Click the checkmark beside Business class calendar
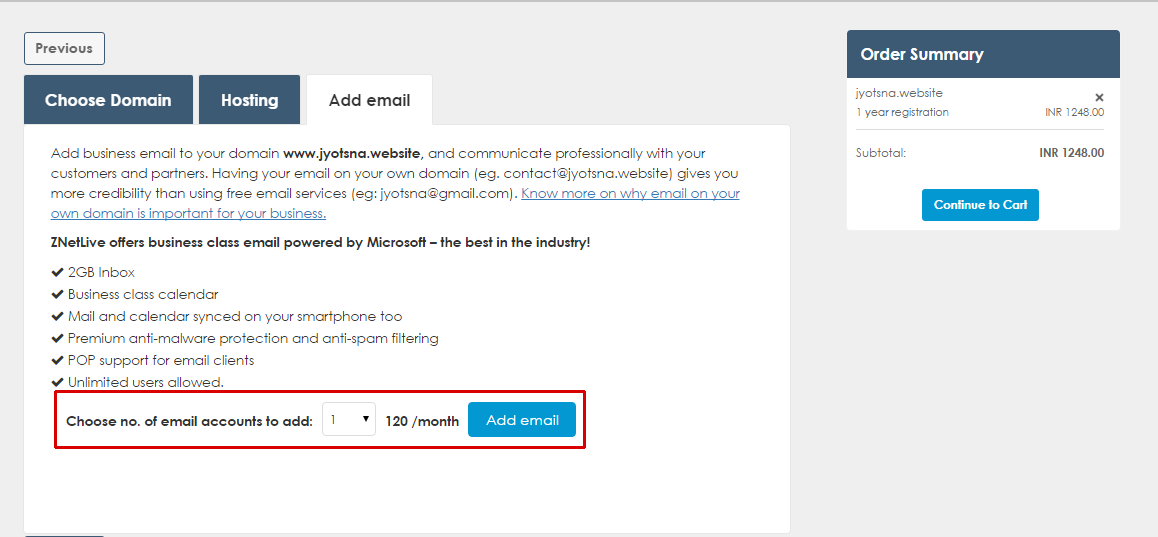This screenshot has width=1158, height=537. (57, 294)
